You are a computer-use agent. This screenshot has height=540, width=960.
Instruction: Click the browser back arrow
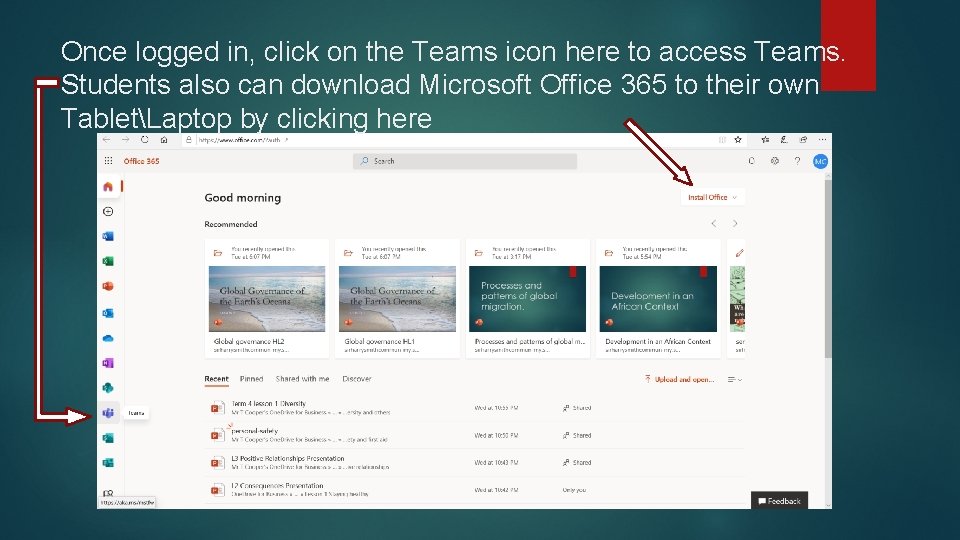107,140
